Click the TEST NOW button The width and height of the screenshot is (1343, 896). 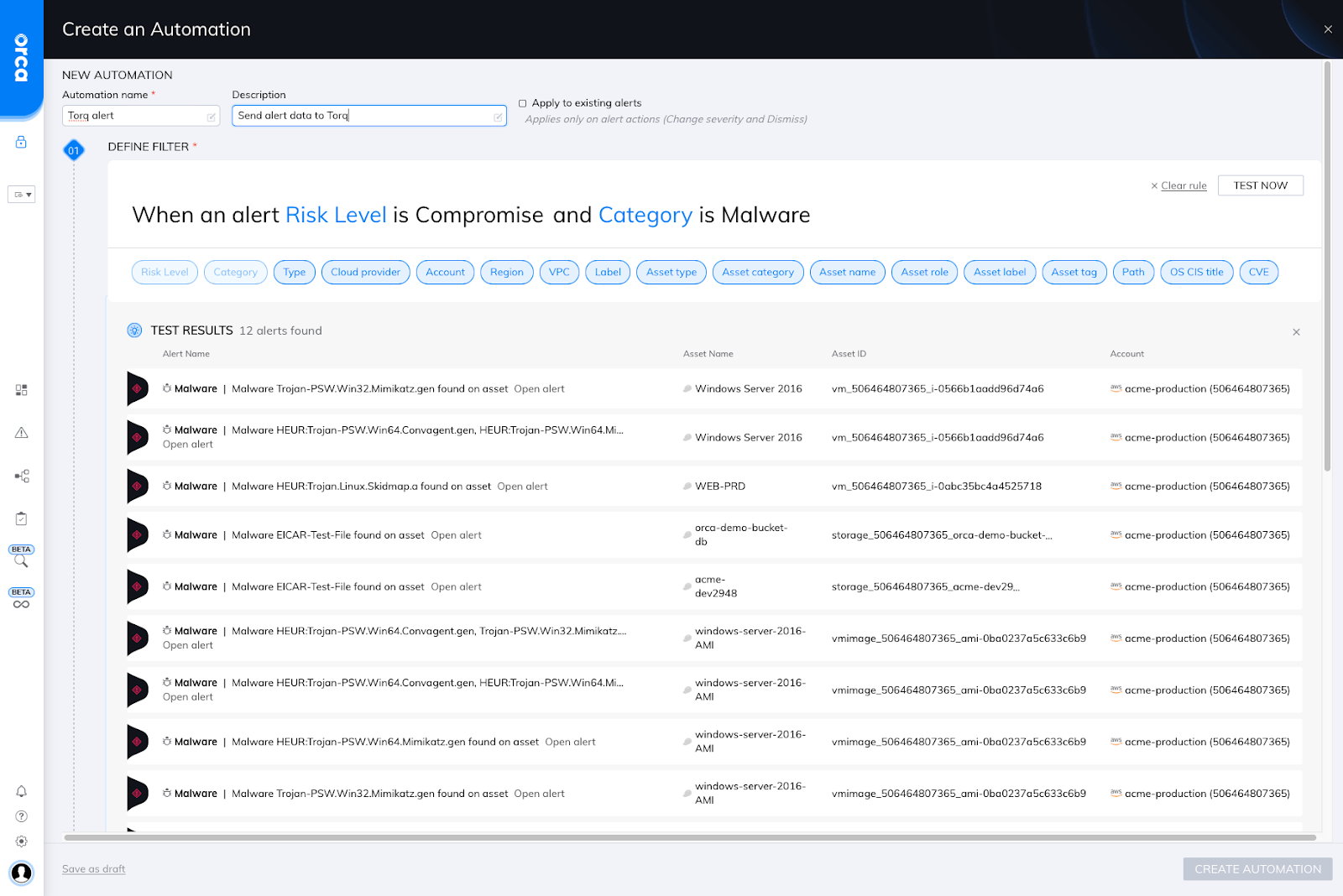point(1260,185)
